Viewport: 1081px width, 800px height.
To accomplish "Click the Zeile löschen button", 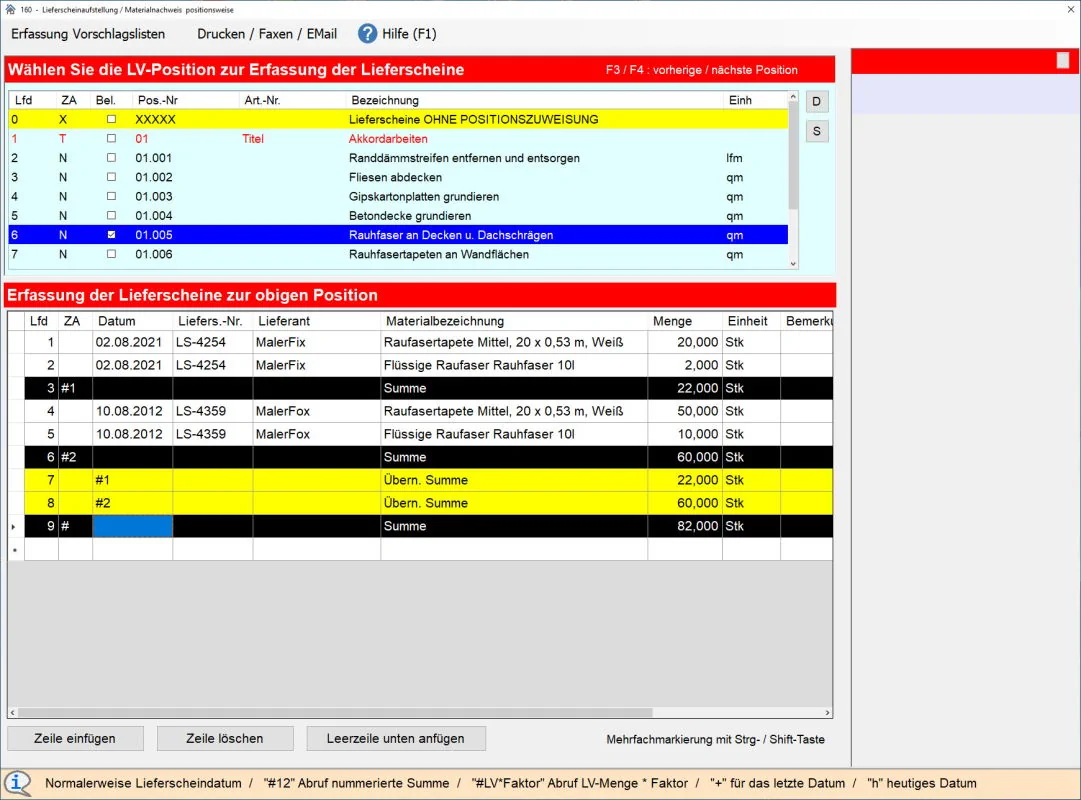I will click(225, 738).
